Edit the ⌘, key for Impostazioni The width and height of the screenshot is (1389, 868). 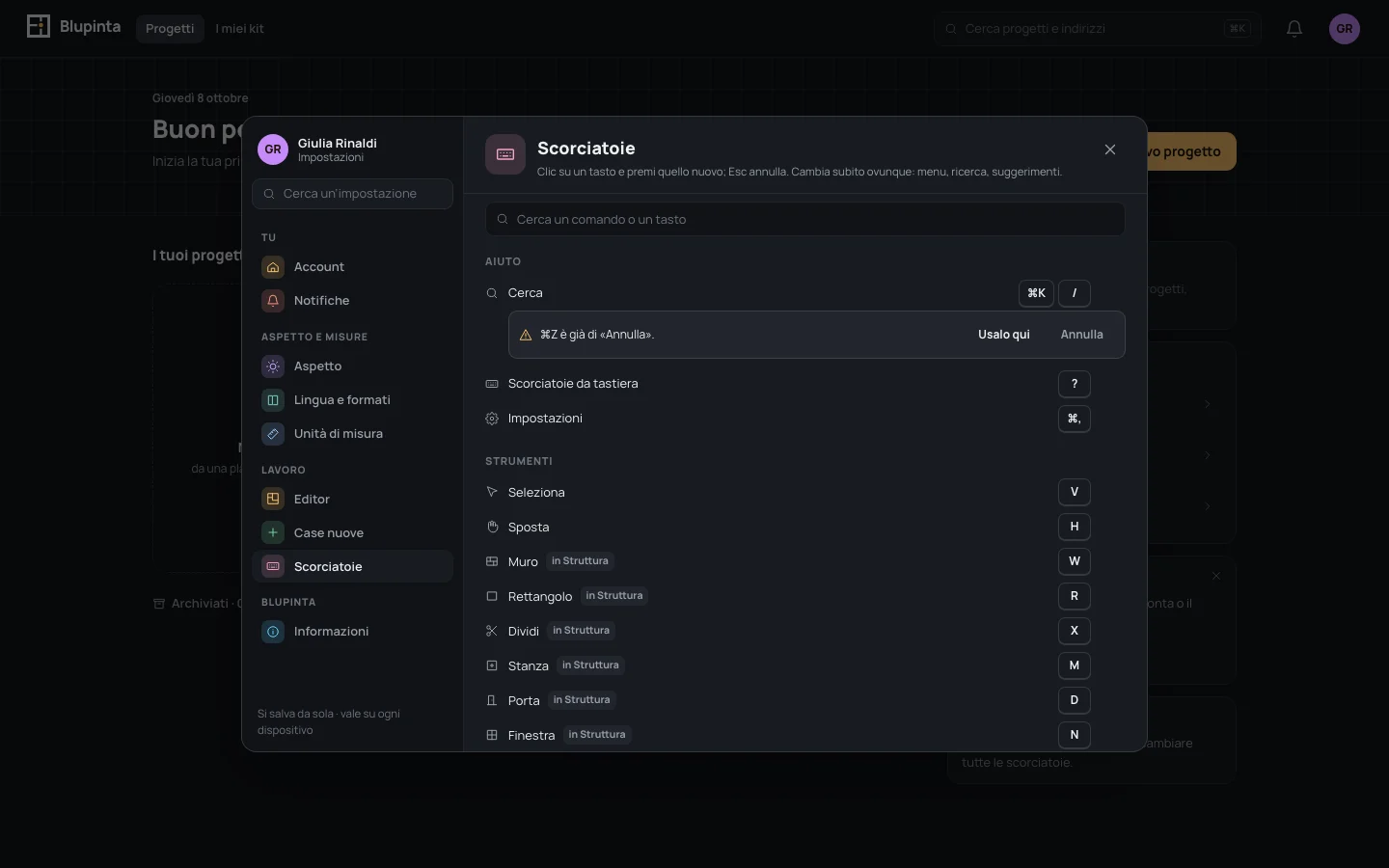[1075, 419]
